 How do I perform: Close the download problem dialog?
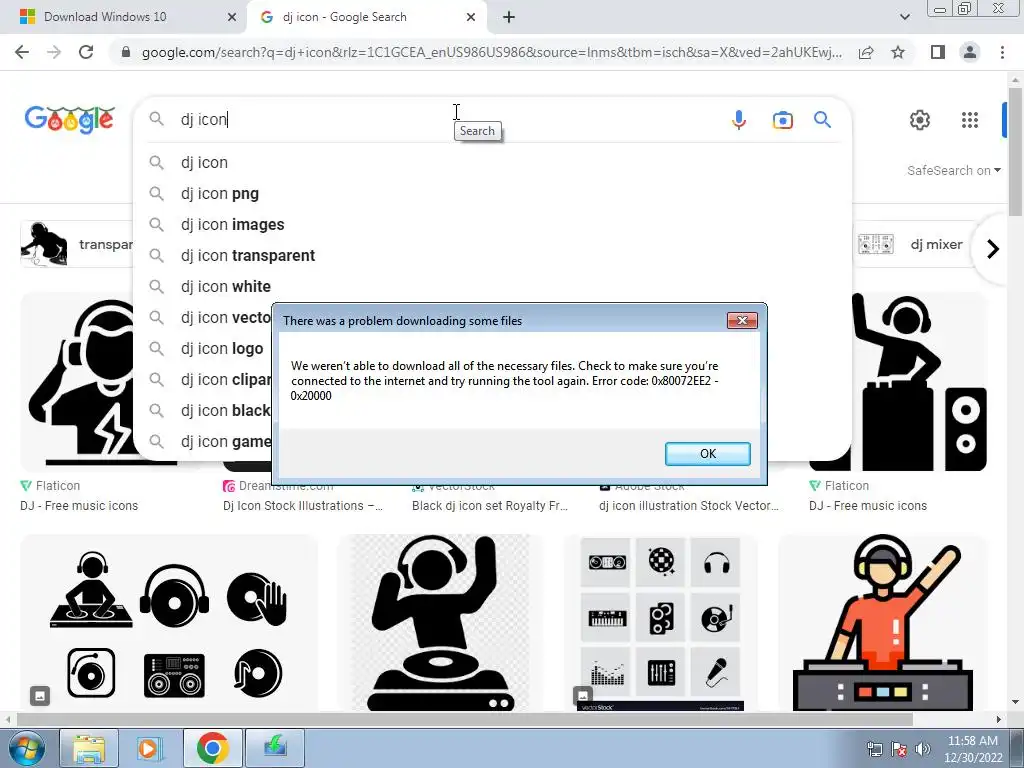[x=742, y=321]
